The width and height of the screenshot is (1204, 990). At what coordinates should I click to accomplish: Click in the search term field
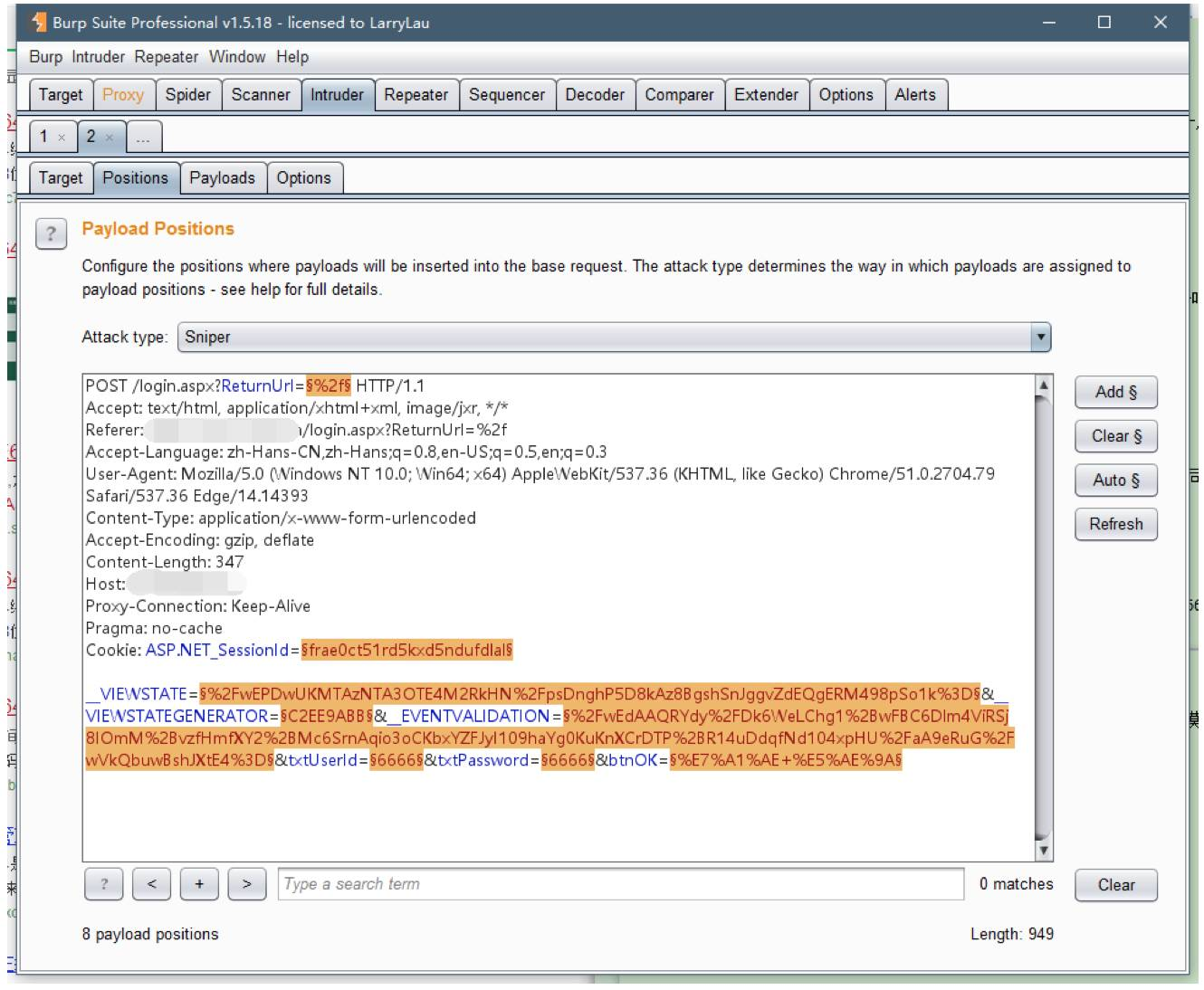click(x=621, y=884)
